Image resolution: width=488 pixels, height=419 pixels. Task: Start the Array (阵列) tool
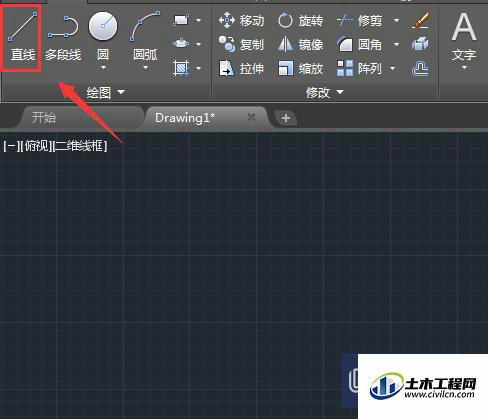(359, 69)
